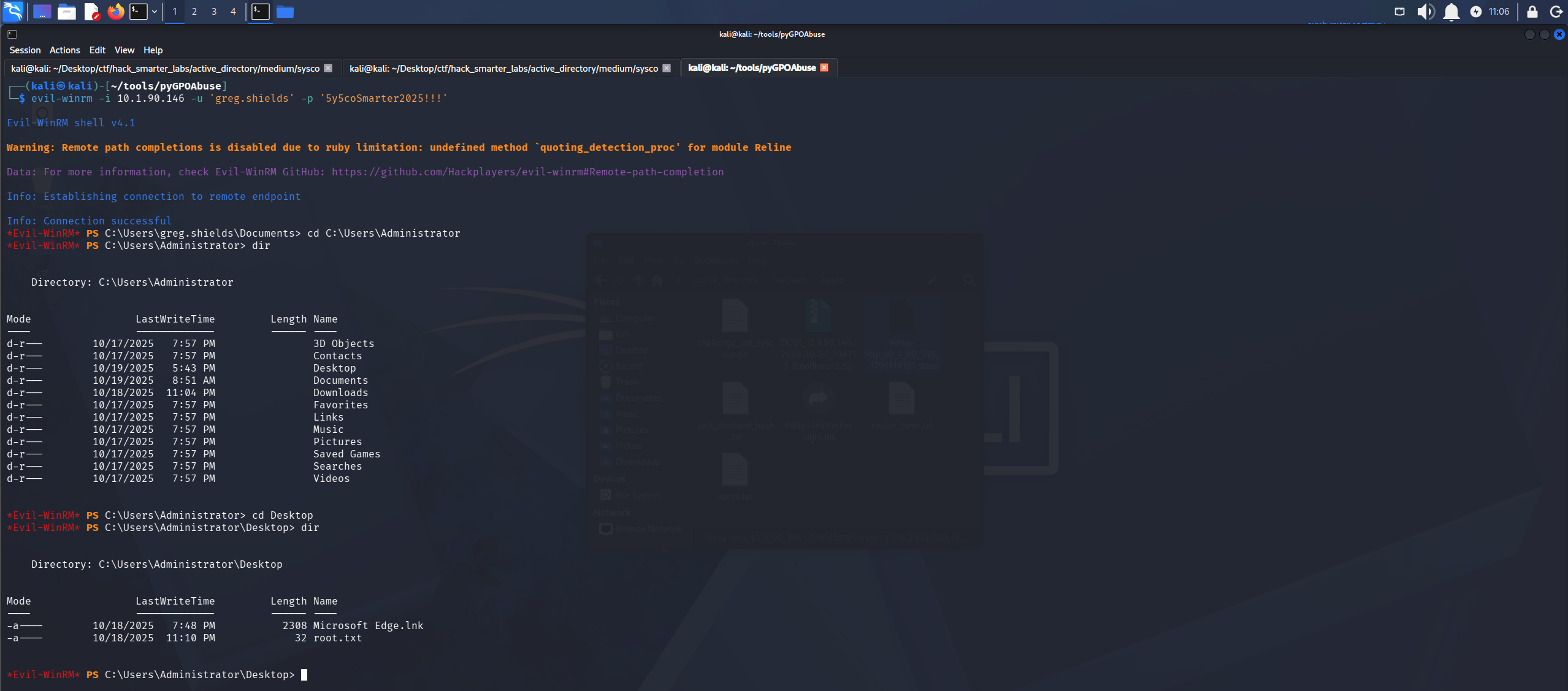This screenshot has height=691, width=1568.
Task: Close the first sysco terminal tab
Action: coord(328,68)
